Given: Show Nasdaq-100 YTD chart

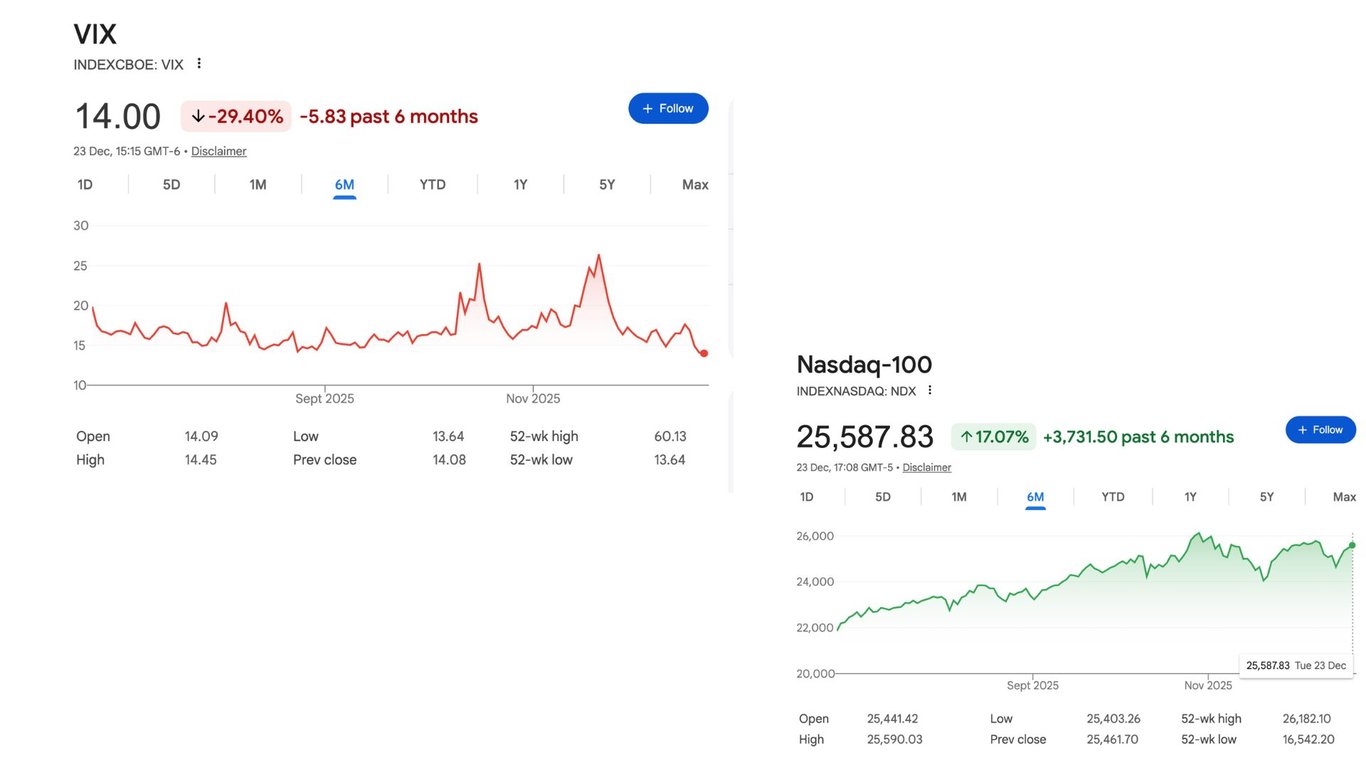Looking at the screenshot, I should pyautogui.click(x=1113, y=497).
